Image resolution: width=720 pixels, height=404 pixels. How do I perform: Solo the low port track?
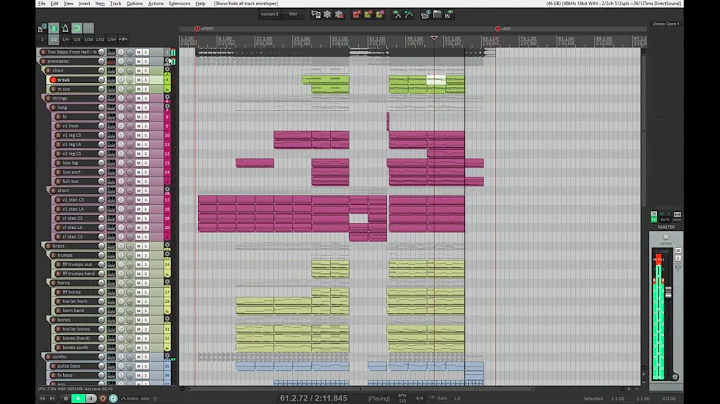145,172
